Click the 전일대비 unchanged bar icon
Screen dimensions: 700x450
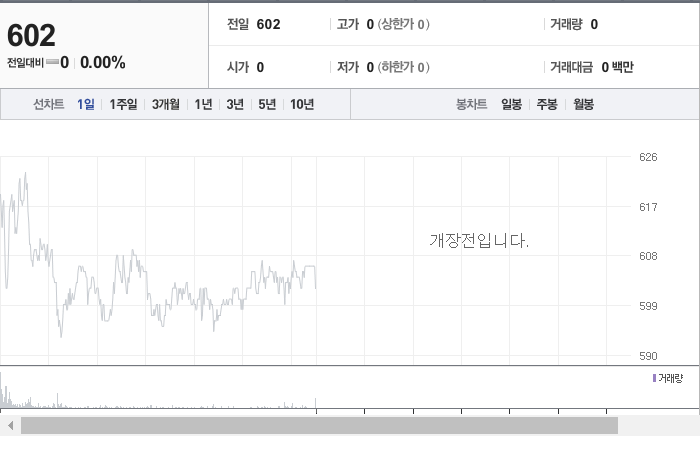coord(52,62)
